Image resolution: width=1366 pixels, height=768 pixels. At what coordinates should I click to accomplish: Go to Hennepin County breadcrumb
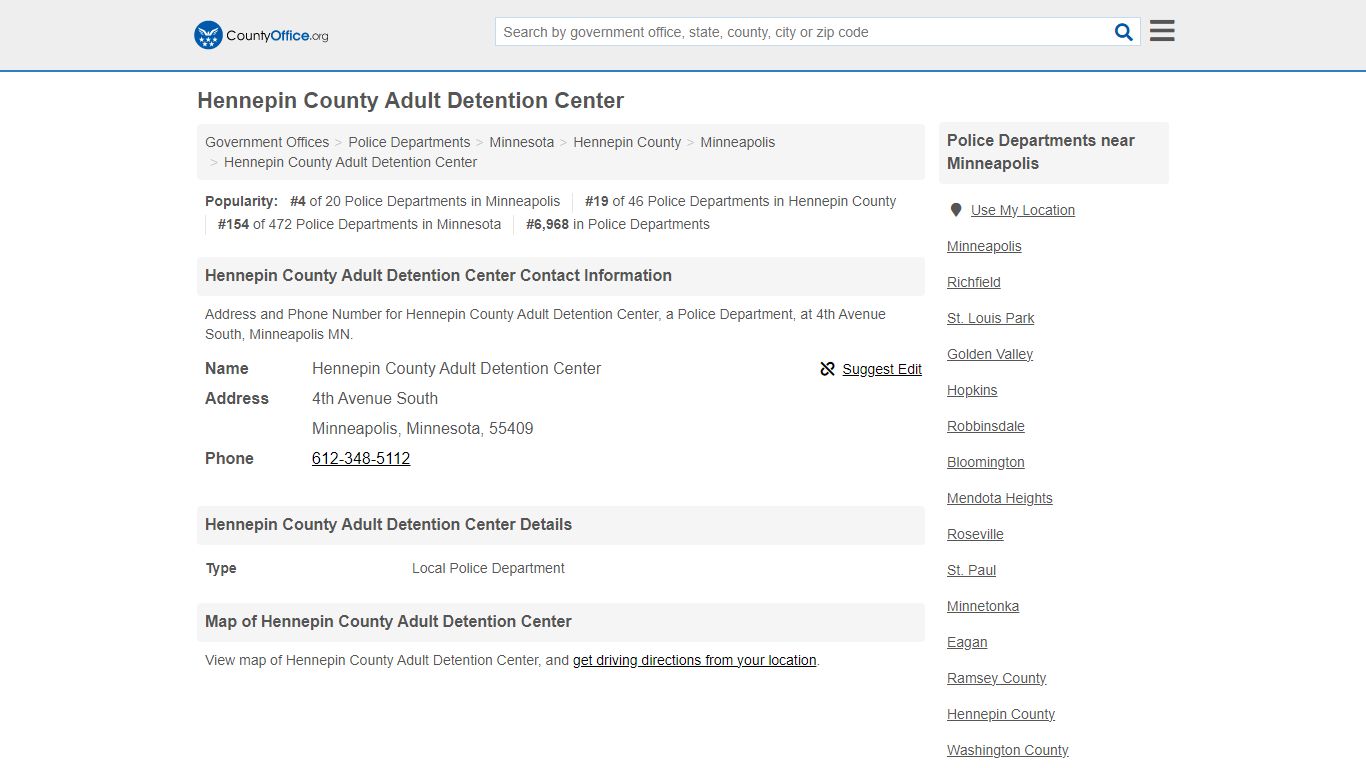tap(627, 142)
